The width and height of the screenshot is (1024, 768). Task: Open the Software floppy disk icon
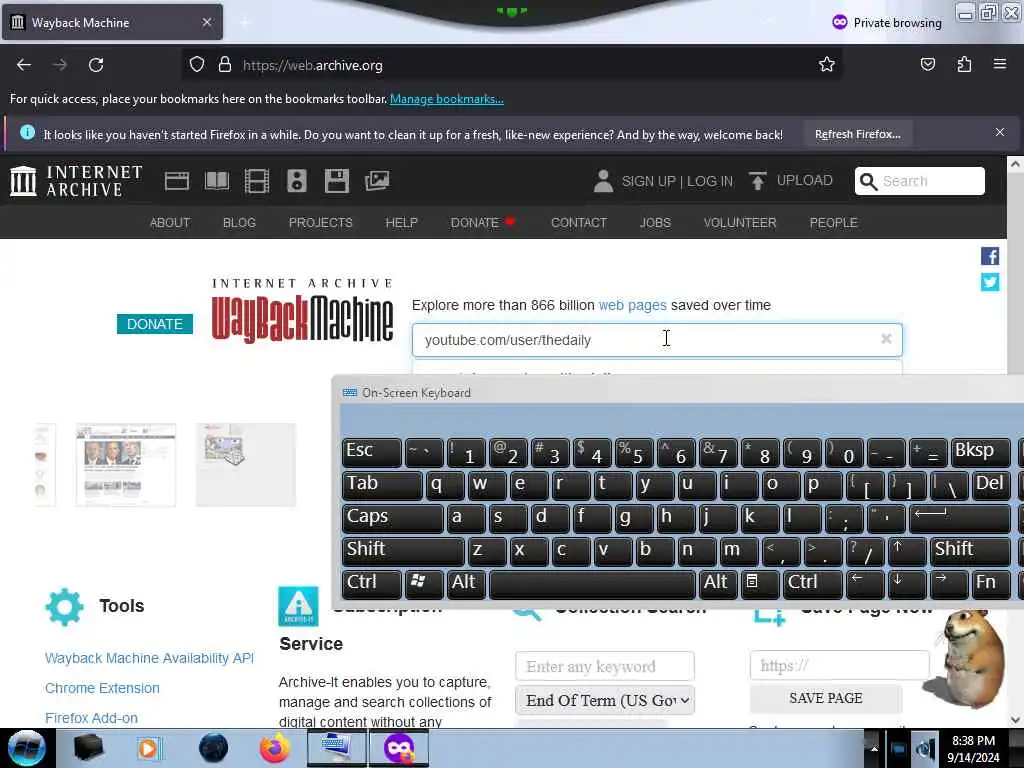point(337,181)
